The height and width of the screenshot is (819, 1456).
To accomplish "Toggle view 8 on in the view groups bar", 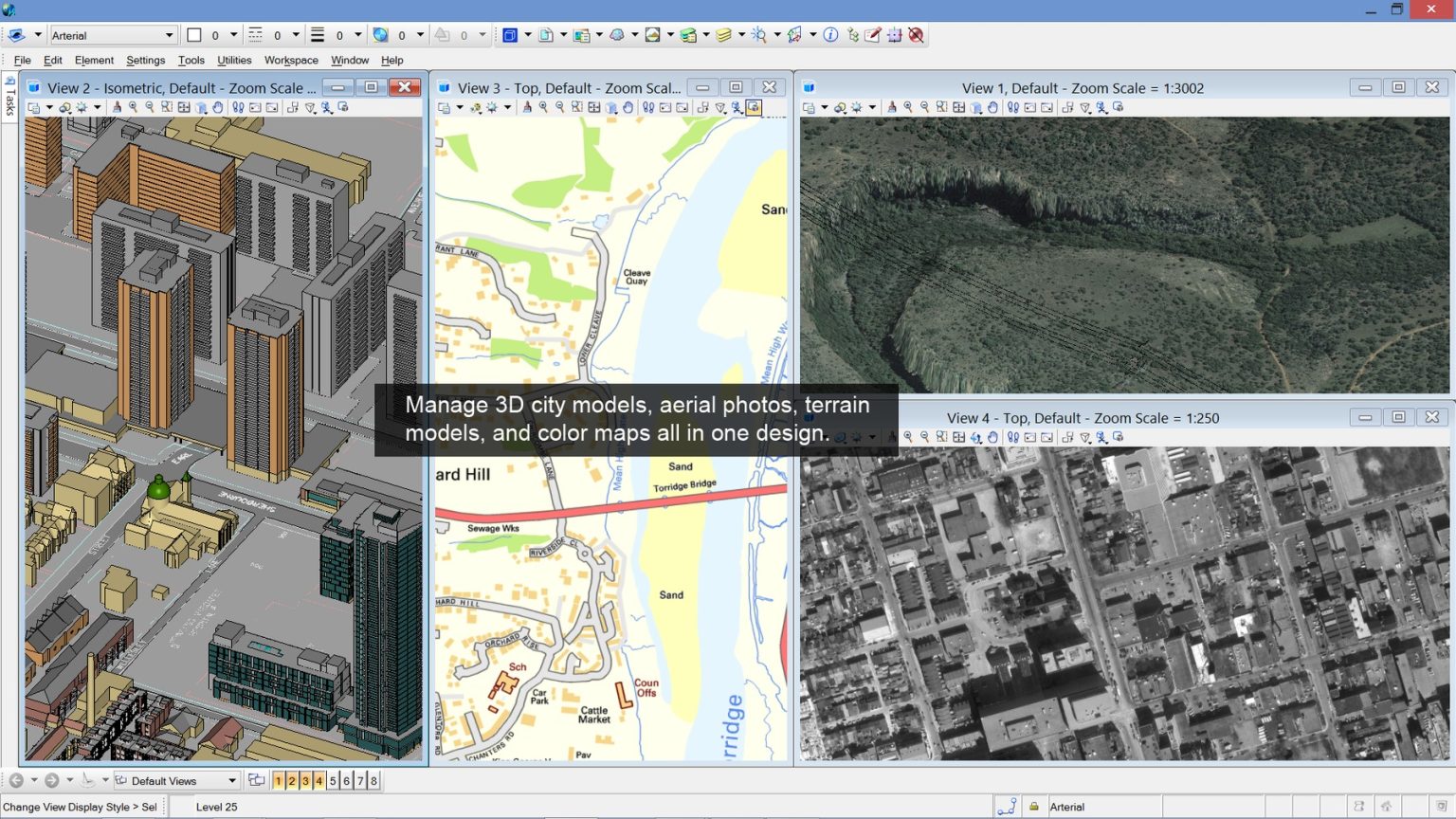I will 373,780.
